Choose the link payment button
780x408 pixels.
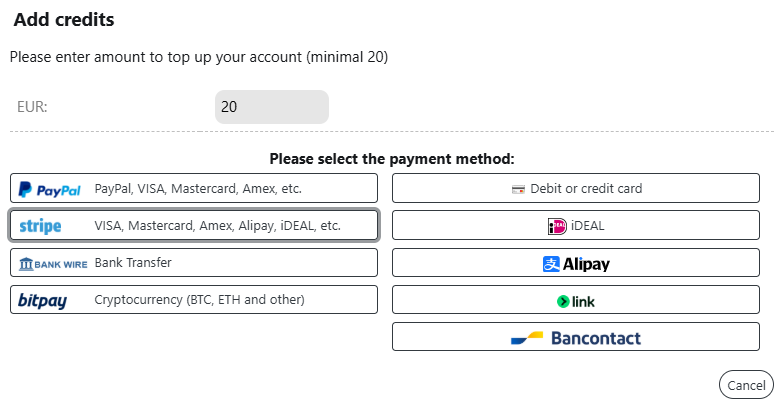(576, 300)
